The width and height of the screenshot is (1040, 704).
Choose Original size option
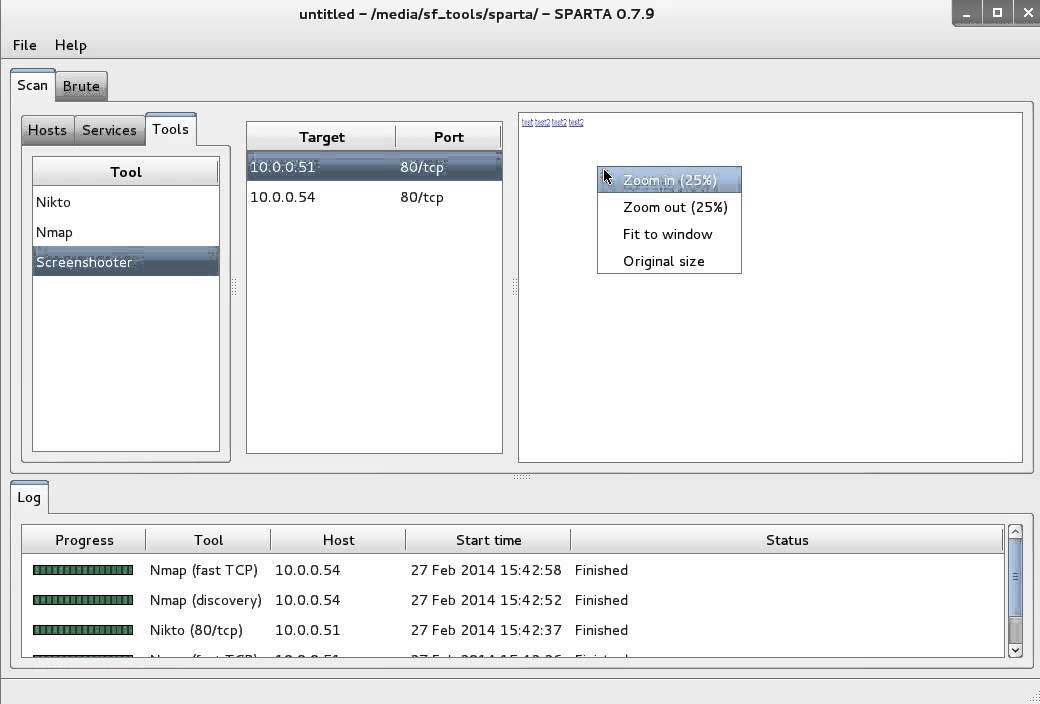669,261
